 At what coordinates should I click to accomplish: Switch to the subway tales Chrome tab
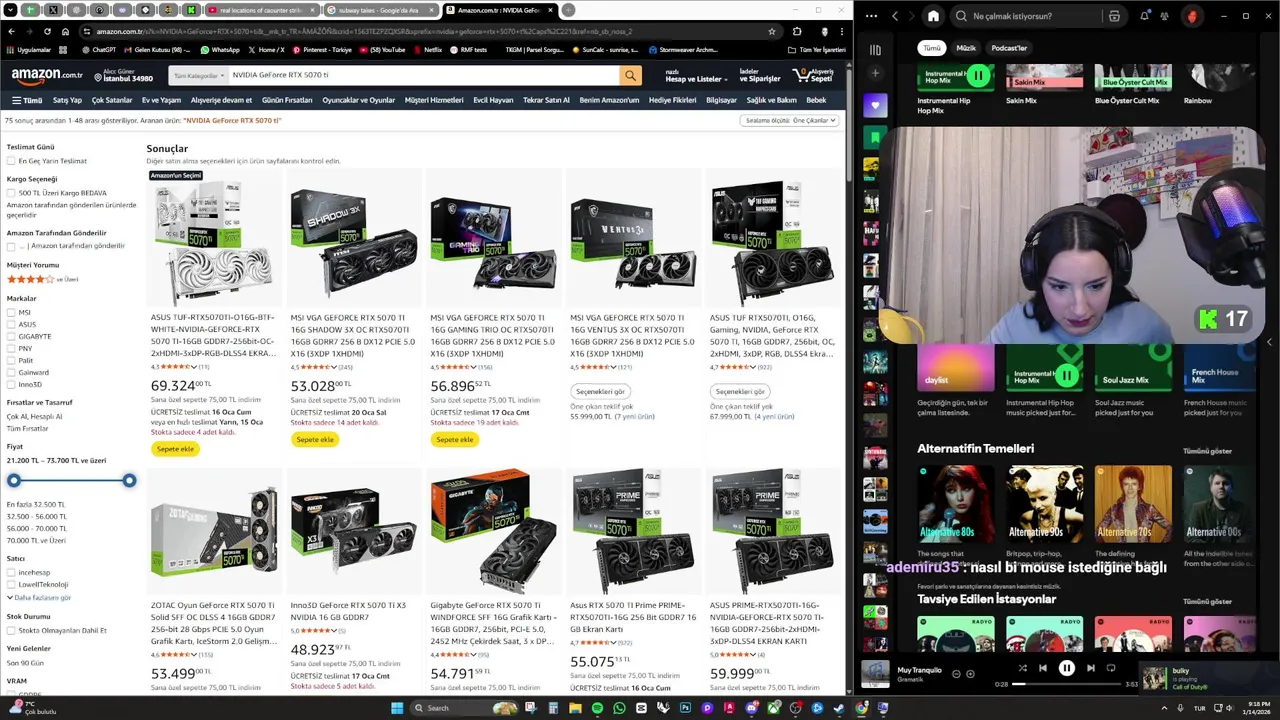380,10
